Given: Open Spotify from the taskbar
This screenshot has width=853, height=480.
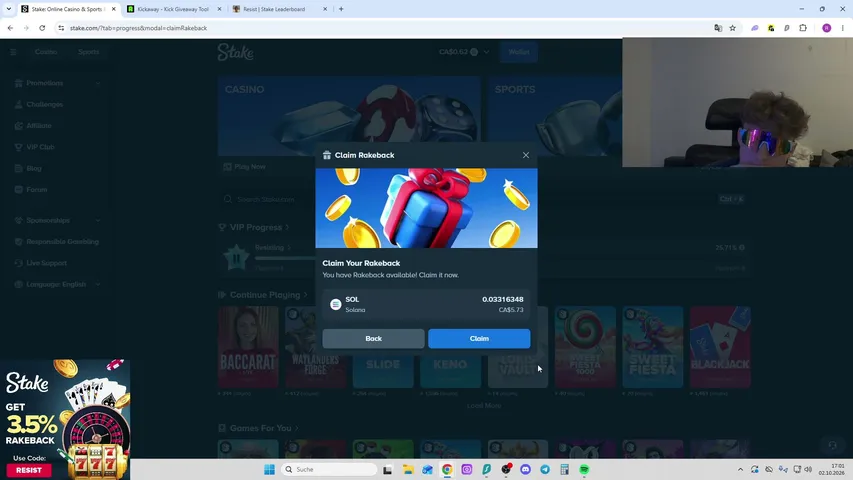Looking at the screenshot, I should [x=584, y=469].
